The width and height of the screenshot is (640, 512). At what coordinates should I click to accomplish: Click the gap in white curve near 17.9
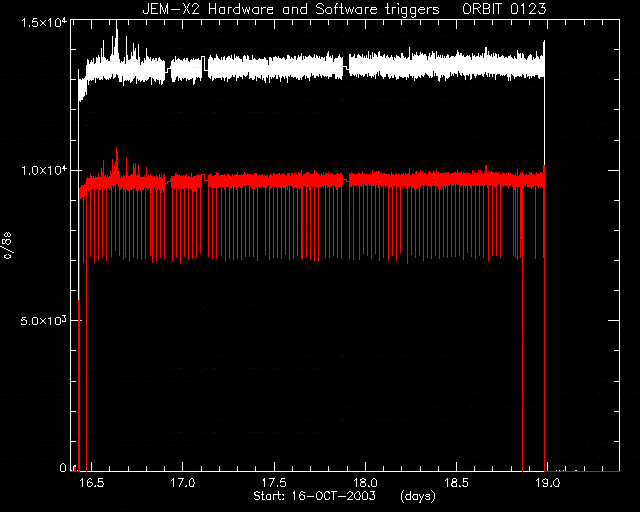coord(346,66)
